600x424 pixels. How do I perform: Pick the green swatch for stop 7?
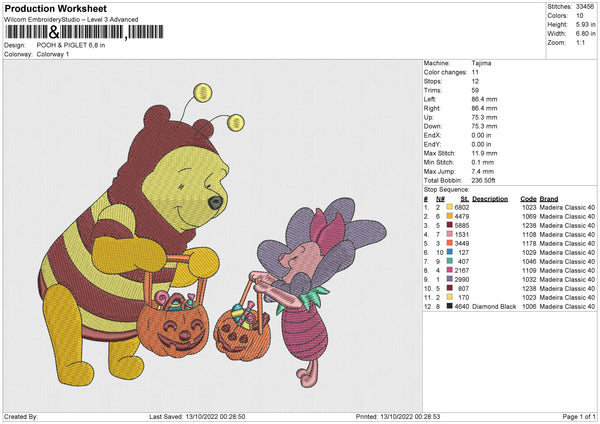pos(450,261)
